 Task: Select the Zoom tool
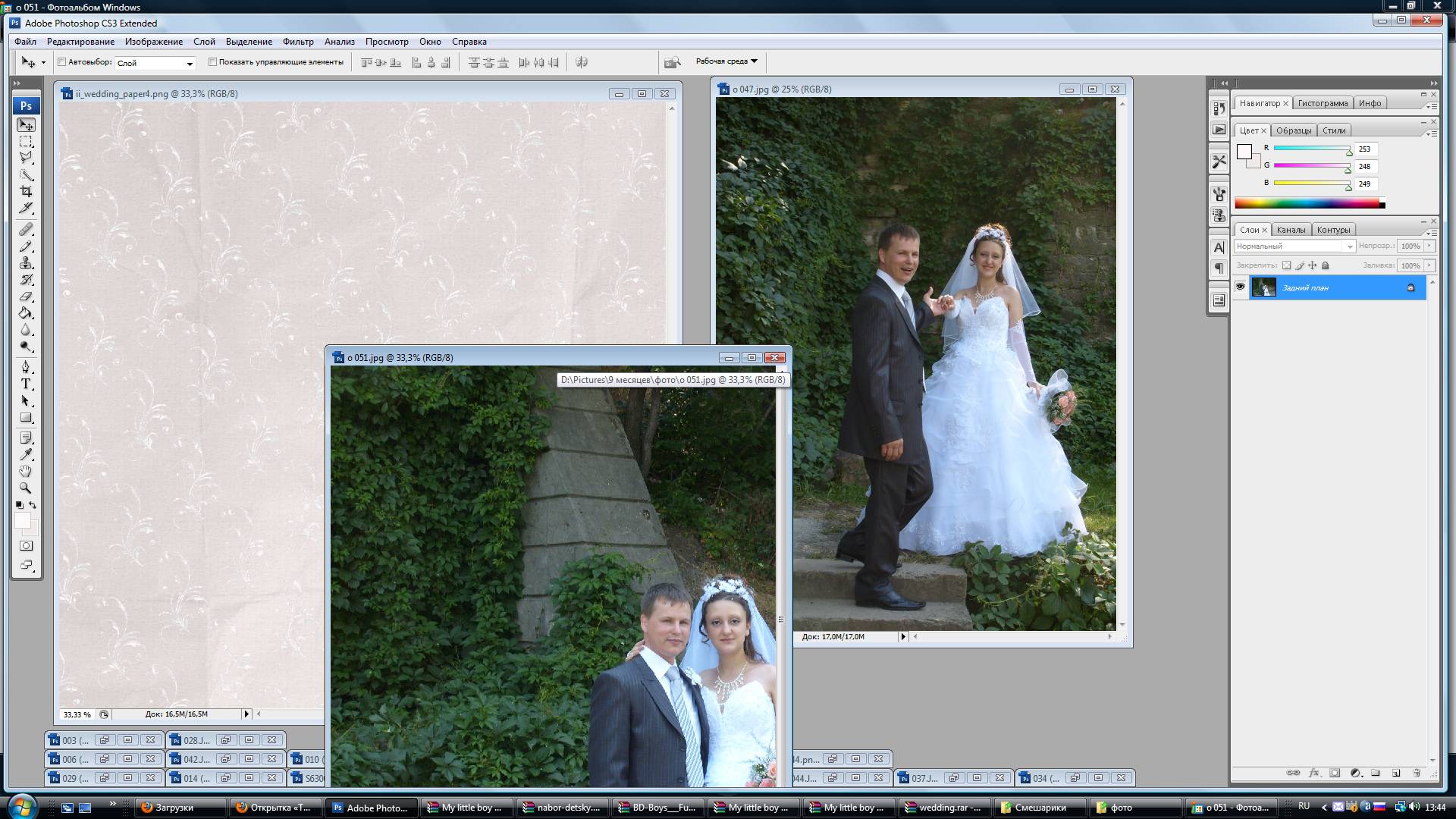pyautogui.click(x=26, y=488)
